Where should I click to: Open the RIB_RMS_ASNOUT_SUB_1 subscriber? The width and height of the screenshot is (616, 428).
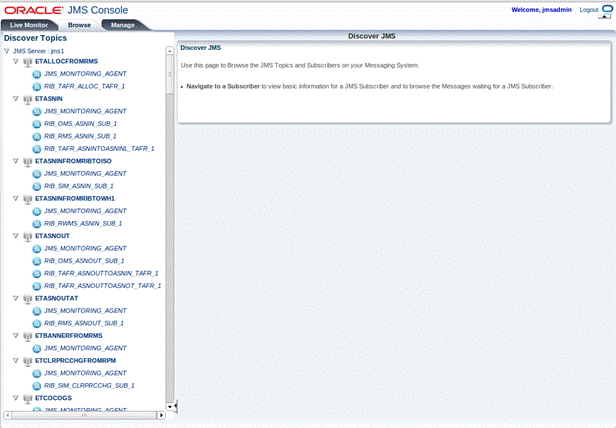point(84,323)
